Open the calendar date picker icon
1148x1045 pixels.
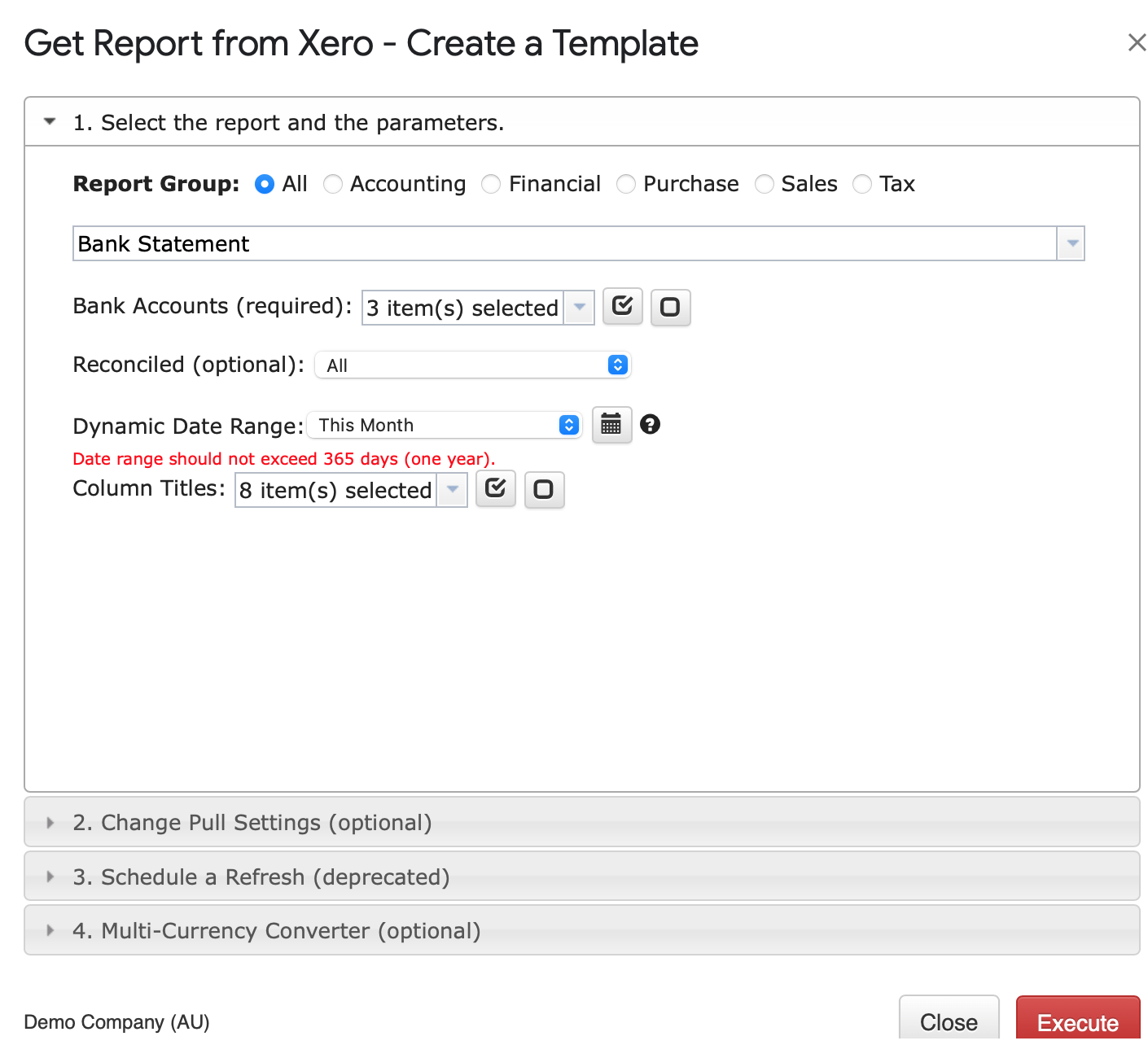pos(611,424)
